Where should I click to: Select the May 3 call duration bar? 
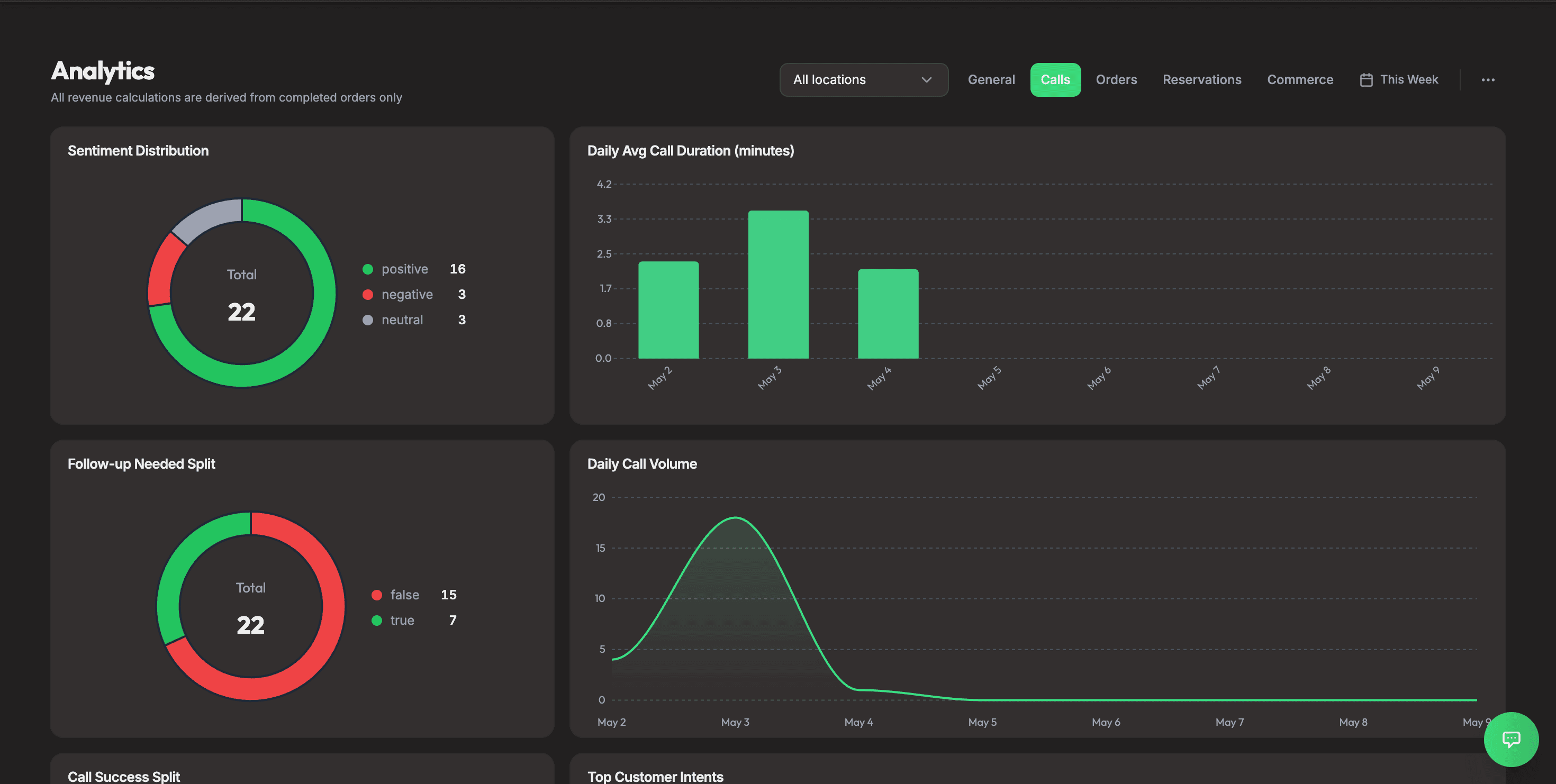778,285
